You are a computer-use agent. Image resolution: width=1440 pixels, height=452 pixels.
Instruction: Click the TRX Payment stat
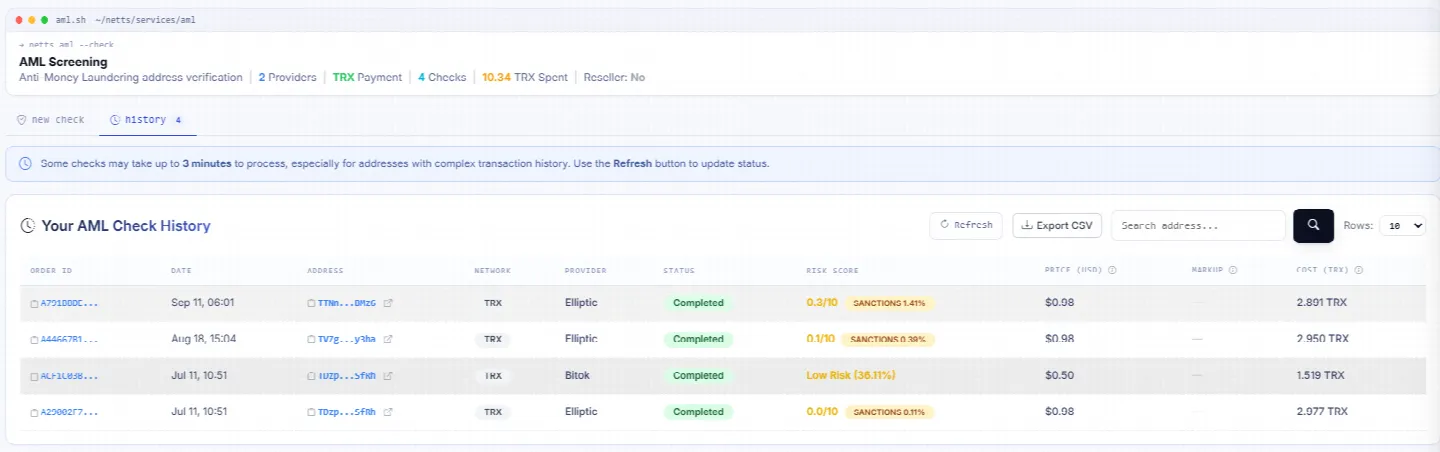point(367,77)
